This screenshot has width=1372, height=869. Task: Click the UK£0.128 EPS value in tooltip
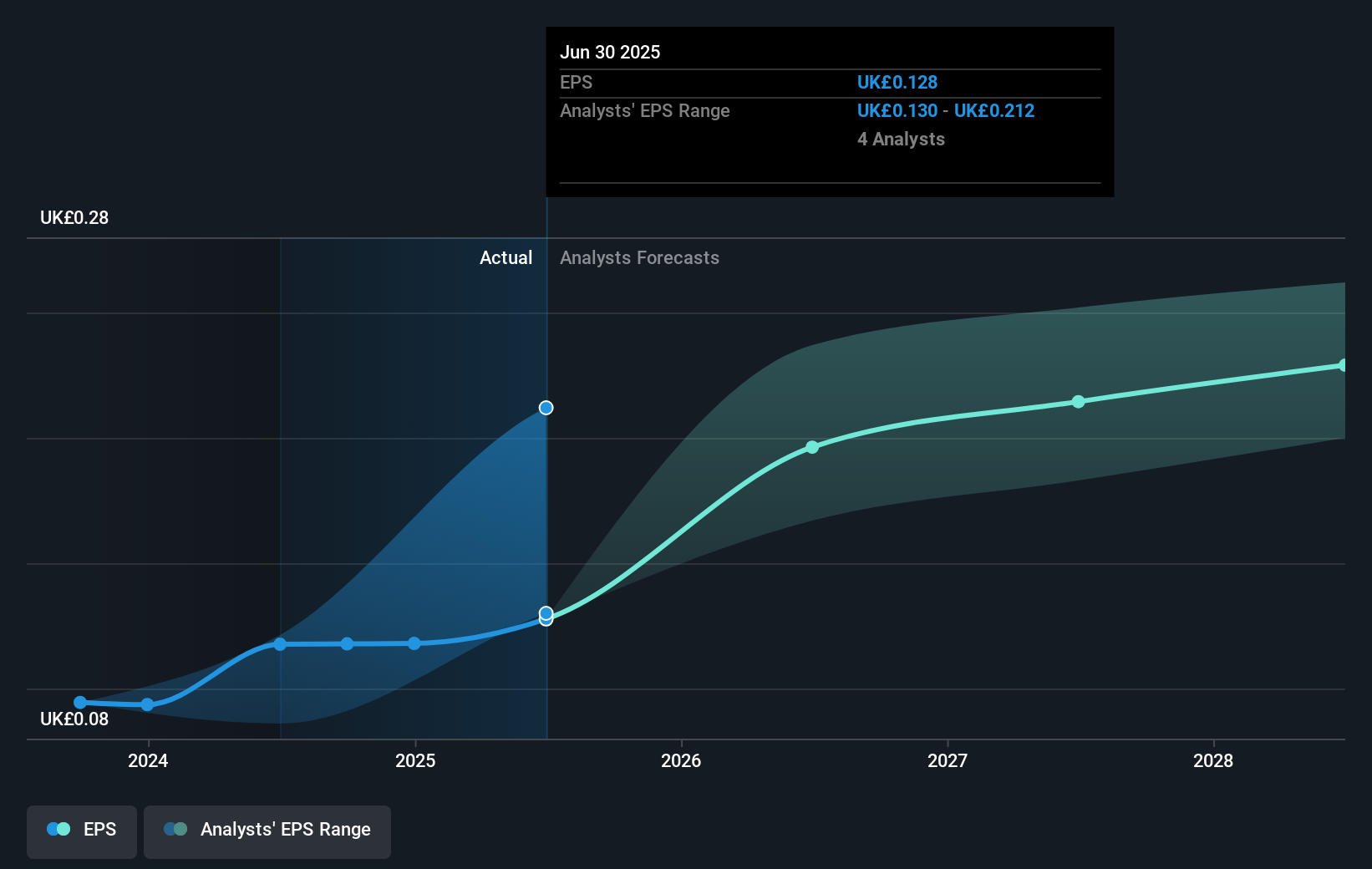click(x=897, y=82)
